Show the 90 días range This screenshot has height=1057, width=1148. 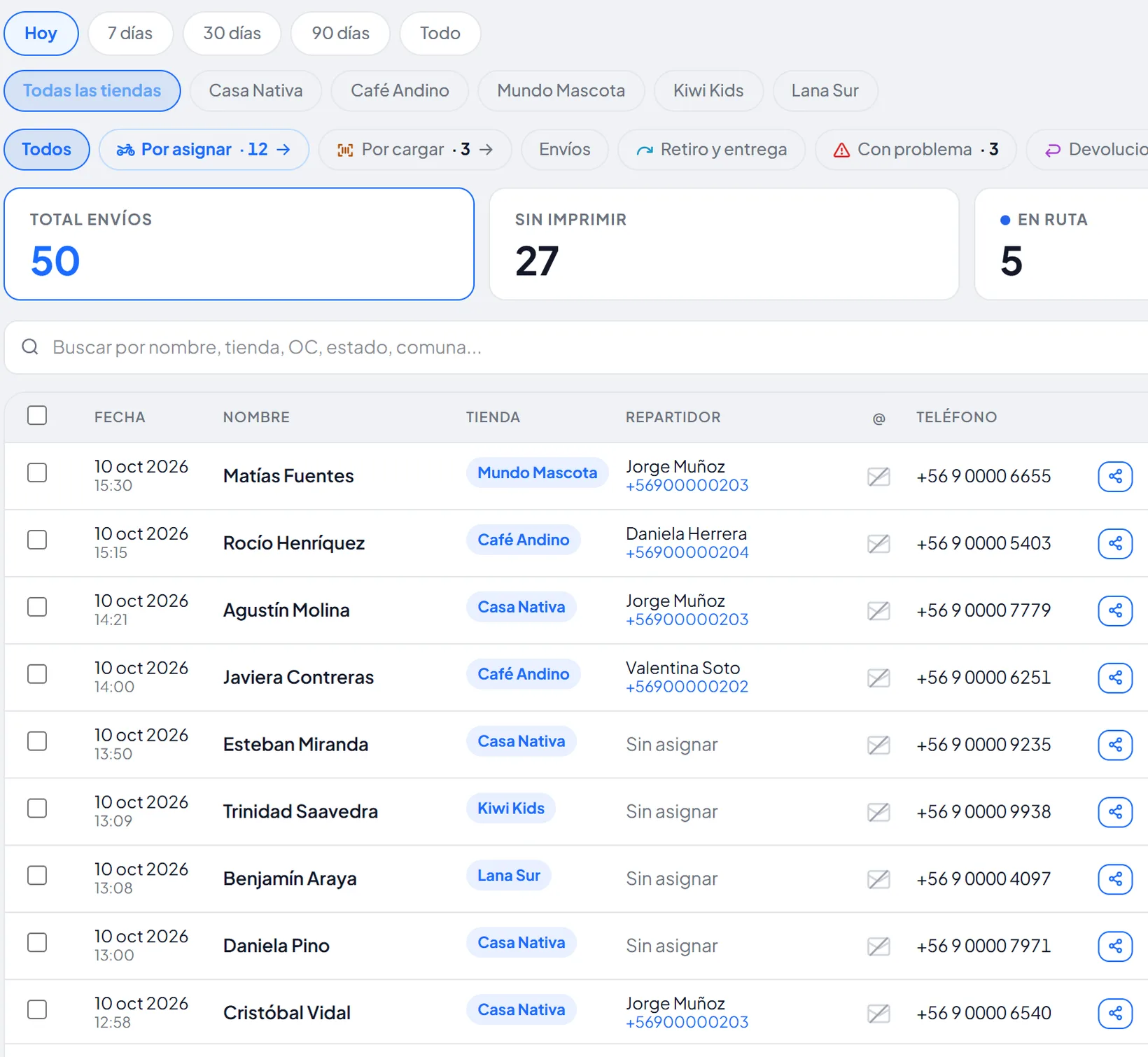(x=340, y=34)
